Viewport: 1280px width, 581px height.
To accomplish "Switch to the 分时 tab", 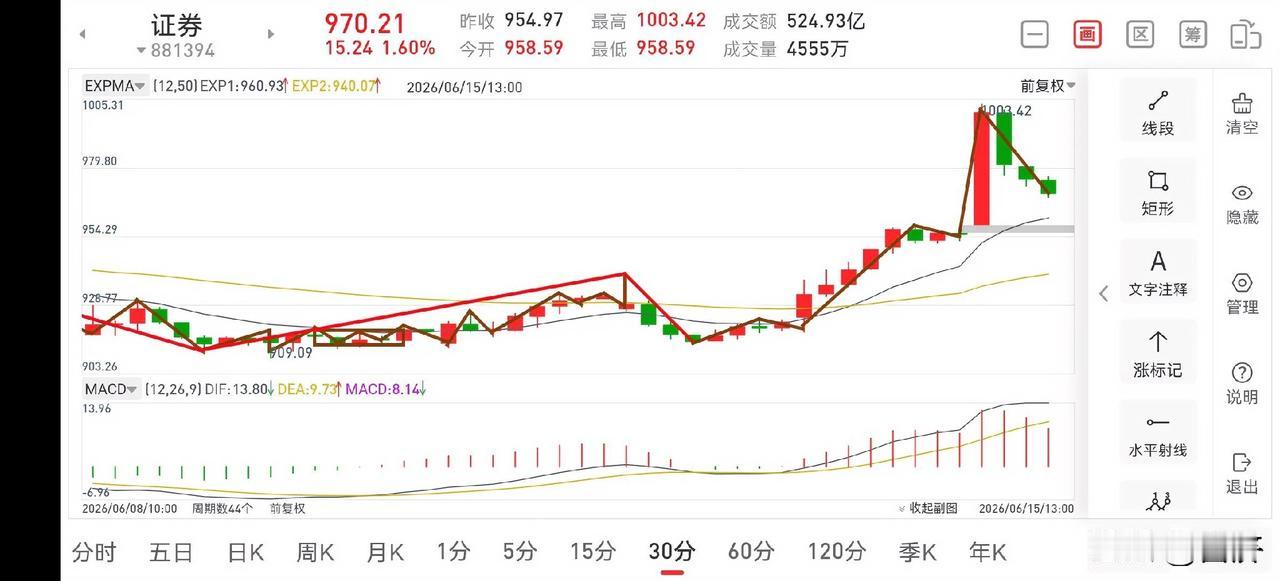I will pyautogui.click(x=94, y=551).
